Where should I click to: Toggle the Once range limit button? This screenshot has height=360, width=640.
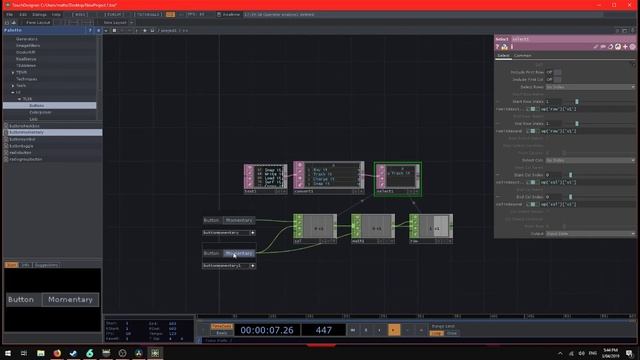point(451,333)
